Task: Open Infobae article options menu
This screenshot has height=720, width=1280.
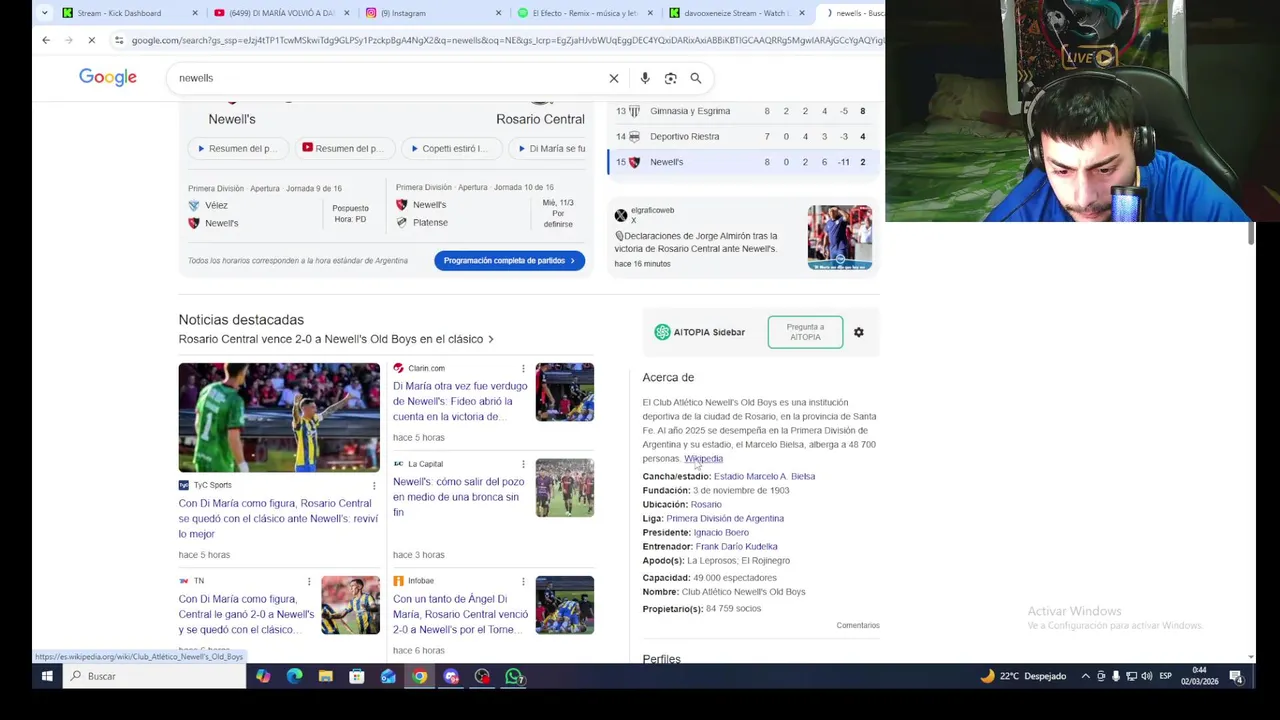Action: tap(523, 581)
